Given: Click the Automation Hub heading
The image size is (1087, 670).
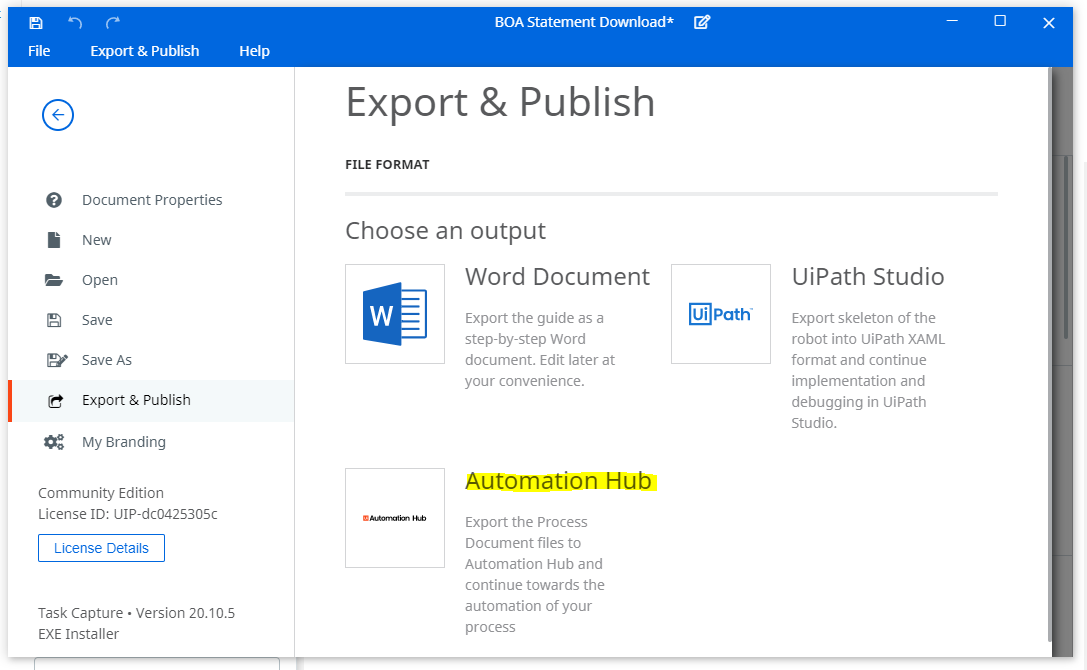Looking at the screenshot, I should click(x=559, y=481).
